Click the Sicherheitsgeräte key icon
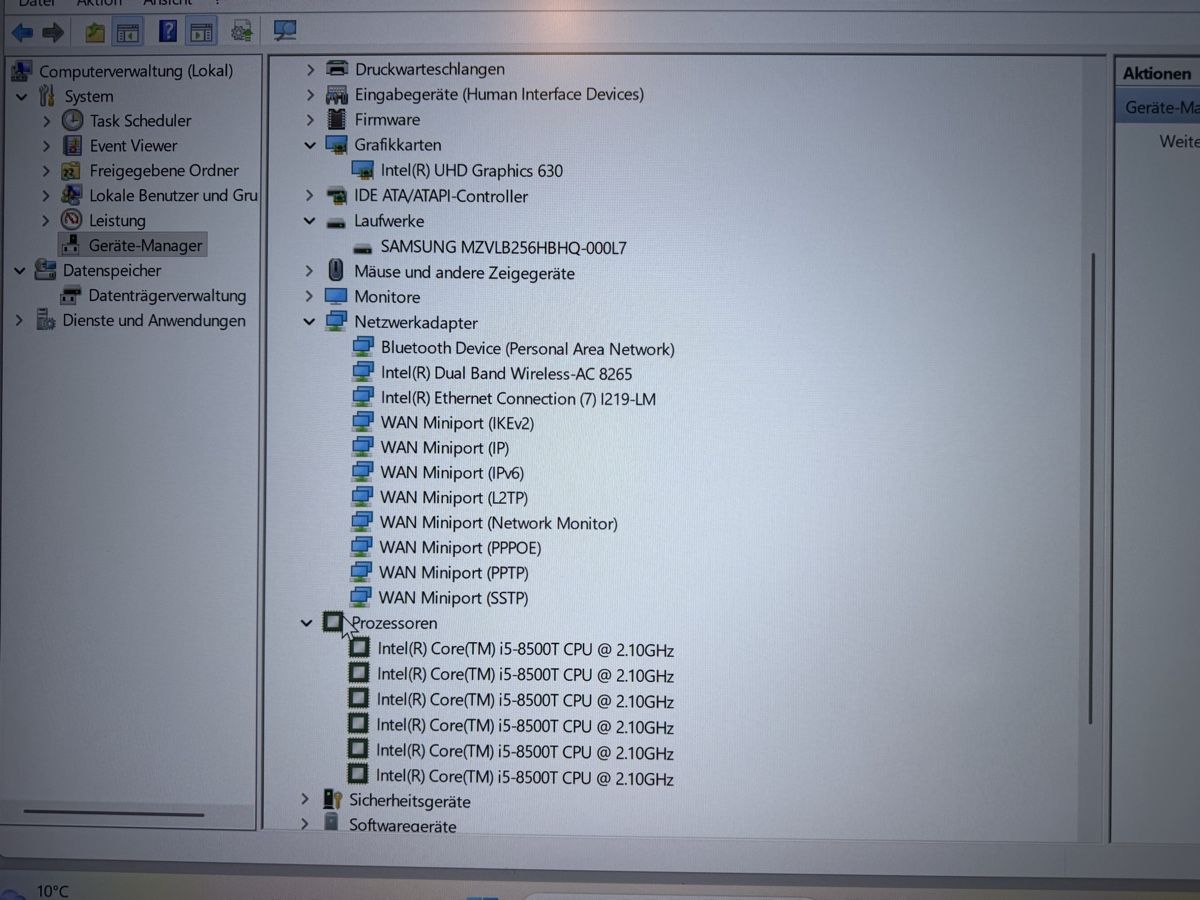The width and height of the screenshot is (1200, 900). click(333, 800)
